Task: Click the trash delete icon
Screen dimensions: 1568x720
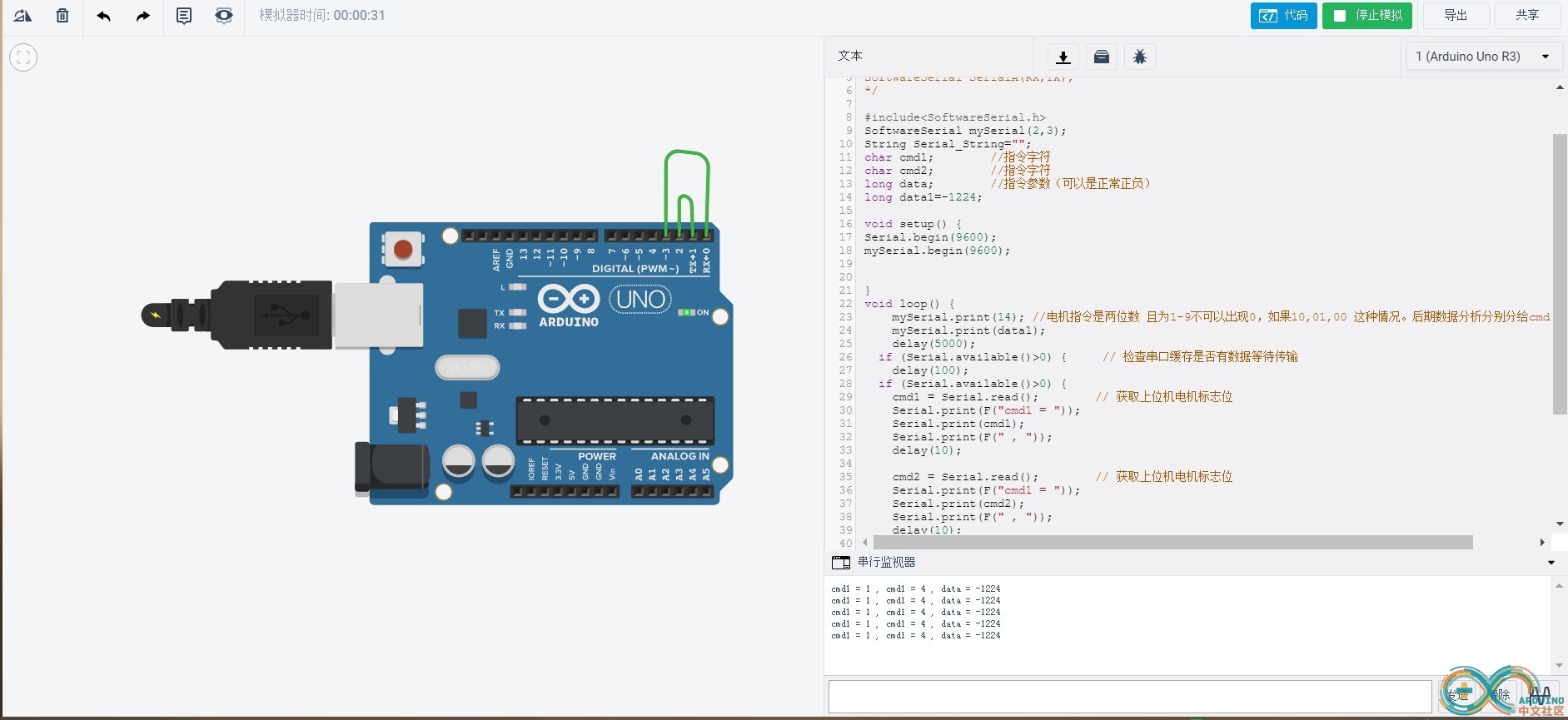Action: tap(62, 16)
